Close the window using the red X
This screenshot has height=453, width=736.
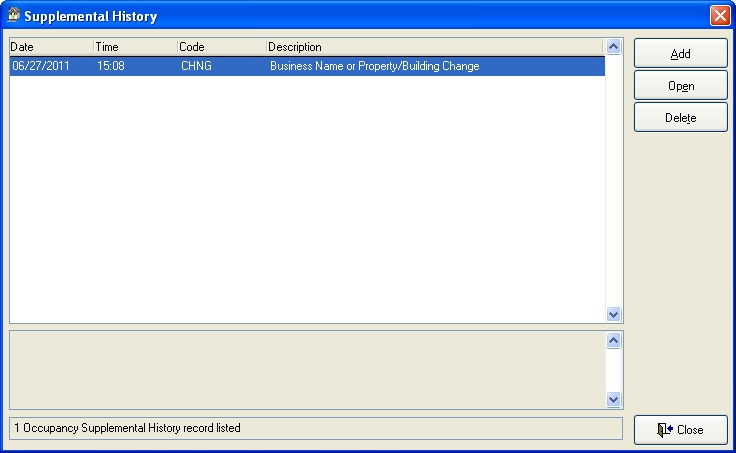pos(718,16)
